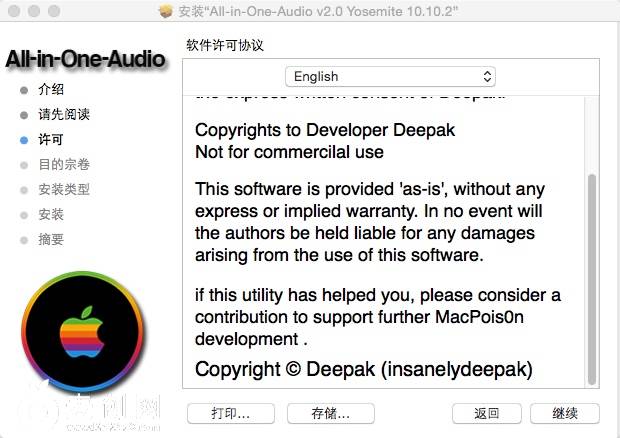This screenshot has width=620, height=438.
Task: Select the 介绍 step bullet
Action: (24, 90)
